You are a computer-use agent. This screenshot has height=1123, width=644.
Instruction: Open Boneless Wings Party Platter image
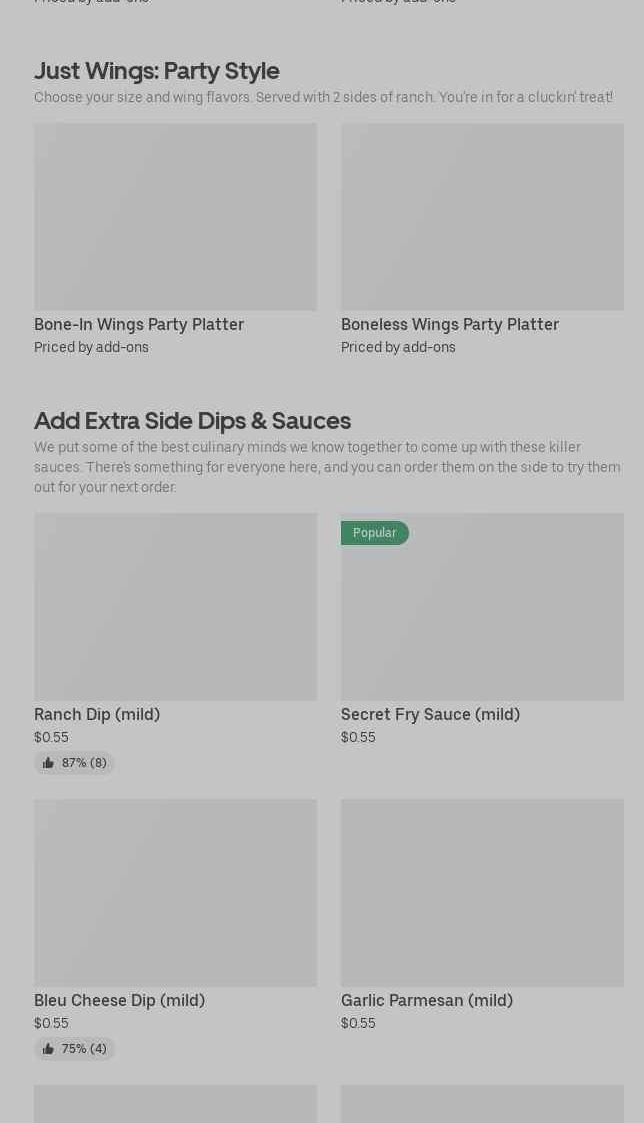pyautogui.click(x=482, y=216)
